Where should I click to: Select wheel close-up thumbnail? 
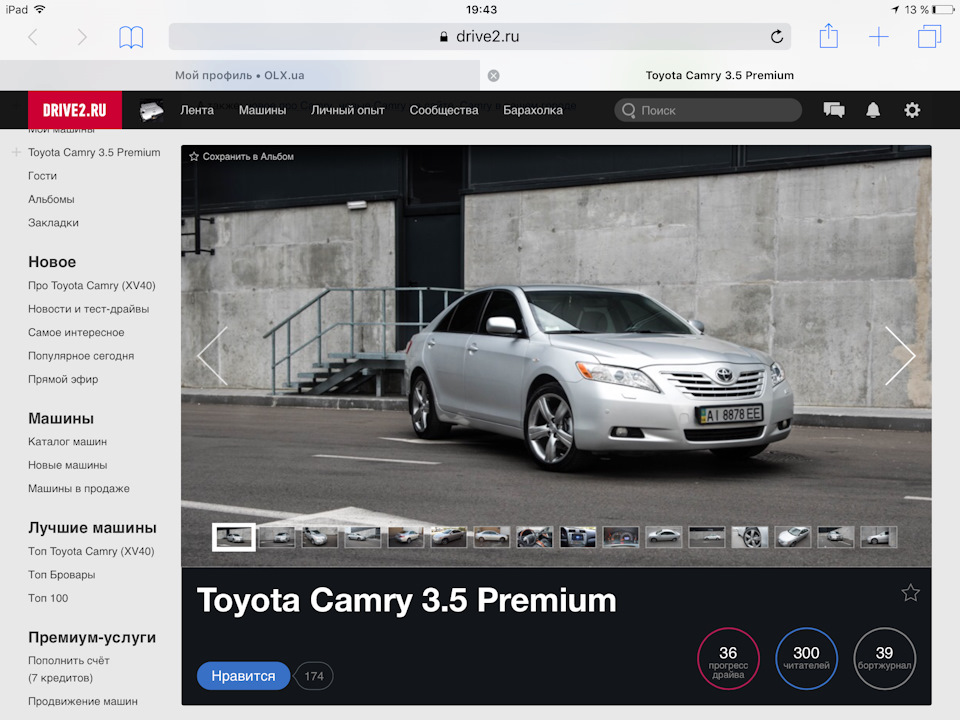[750, 538]
